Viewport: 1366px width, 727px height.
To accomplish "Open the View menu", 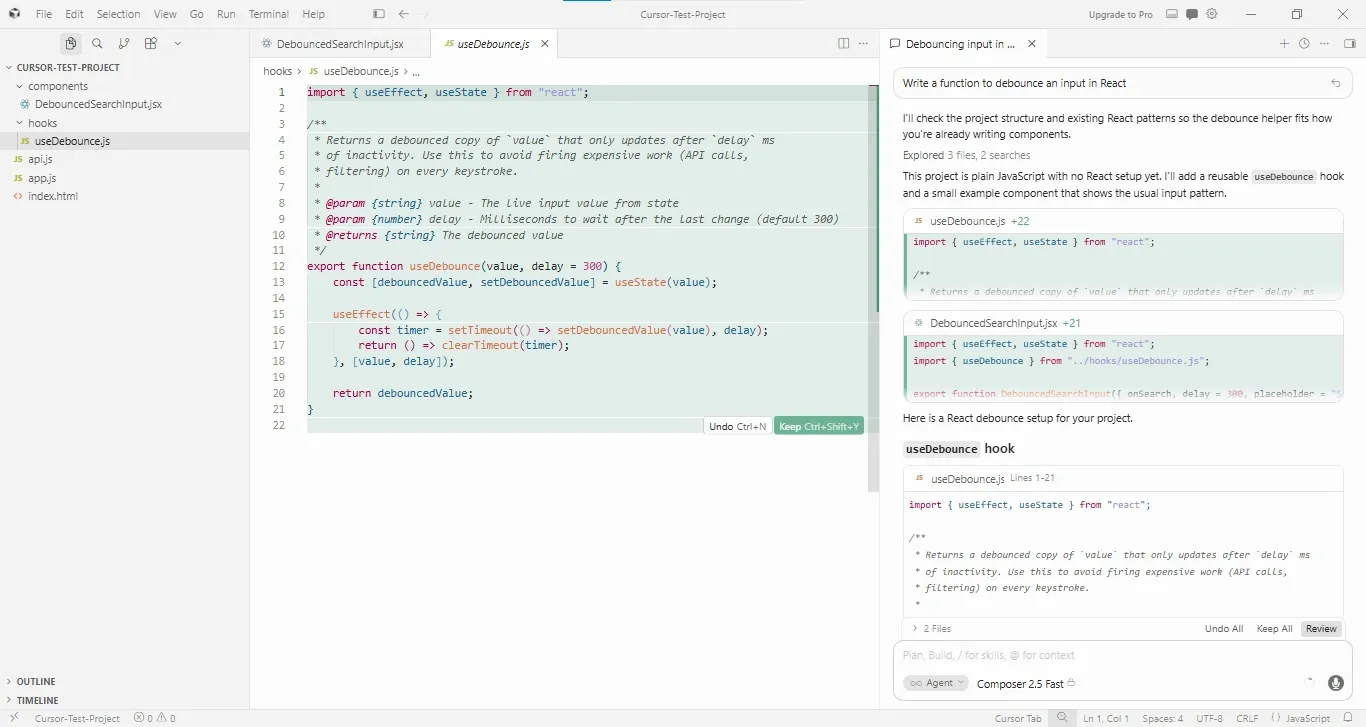I will pos(165,14).
